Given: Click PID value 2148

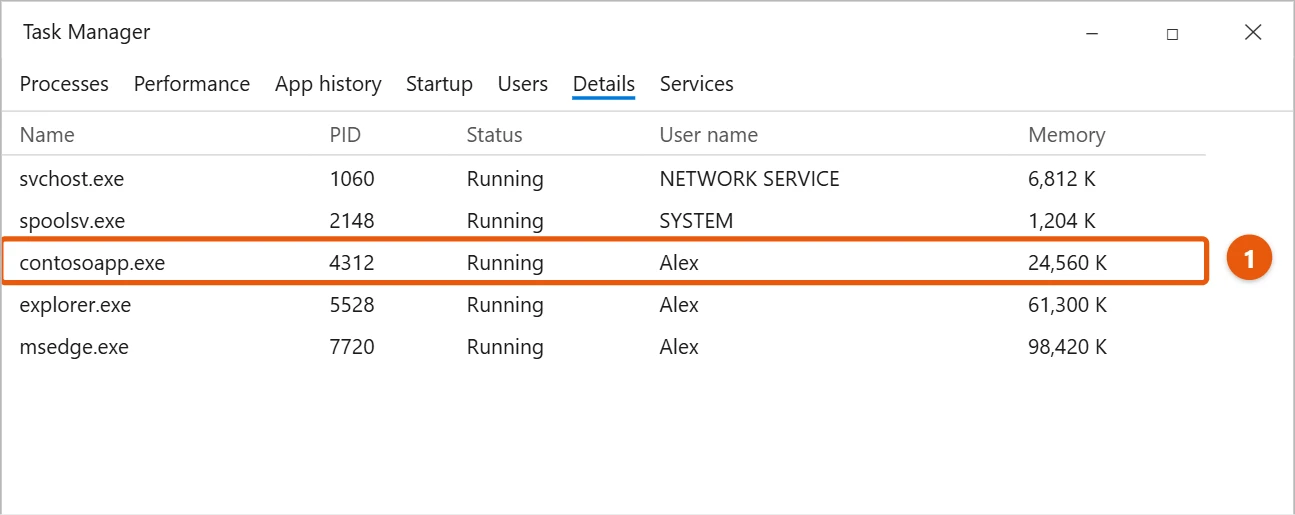Looking at the screenshot, I should coord(352,221).
